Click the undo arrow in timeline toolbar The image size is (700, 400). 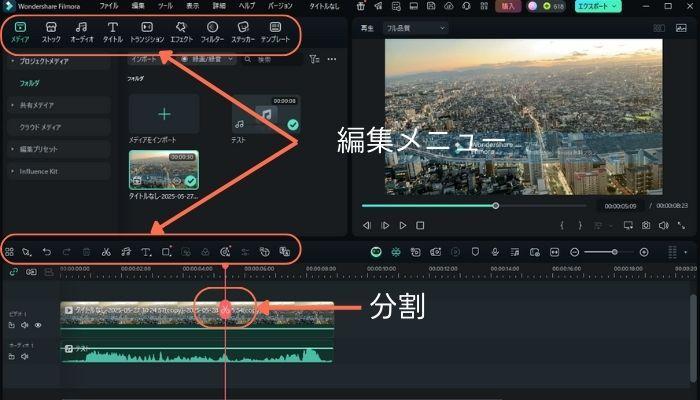(46, 252)
